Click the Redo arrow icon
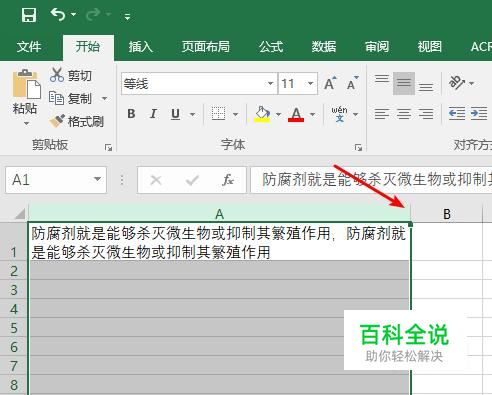Viewport: 492px width, 395px height. 93,14
